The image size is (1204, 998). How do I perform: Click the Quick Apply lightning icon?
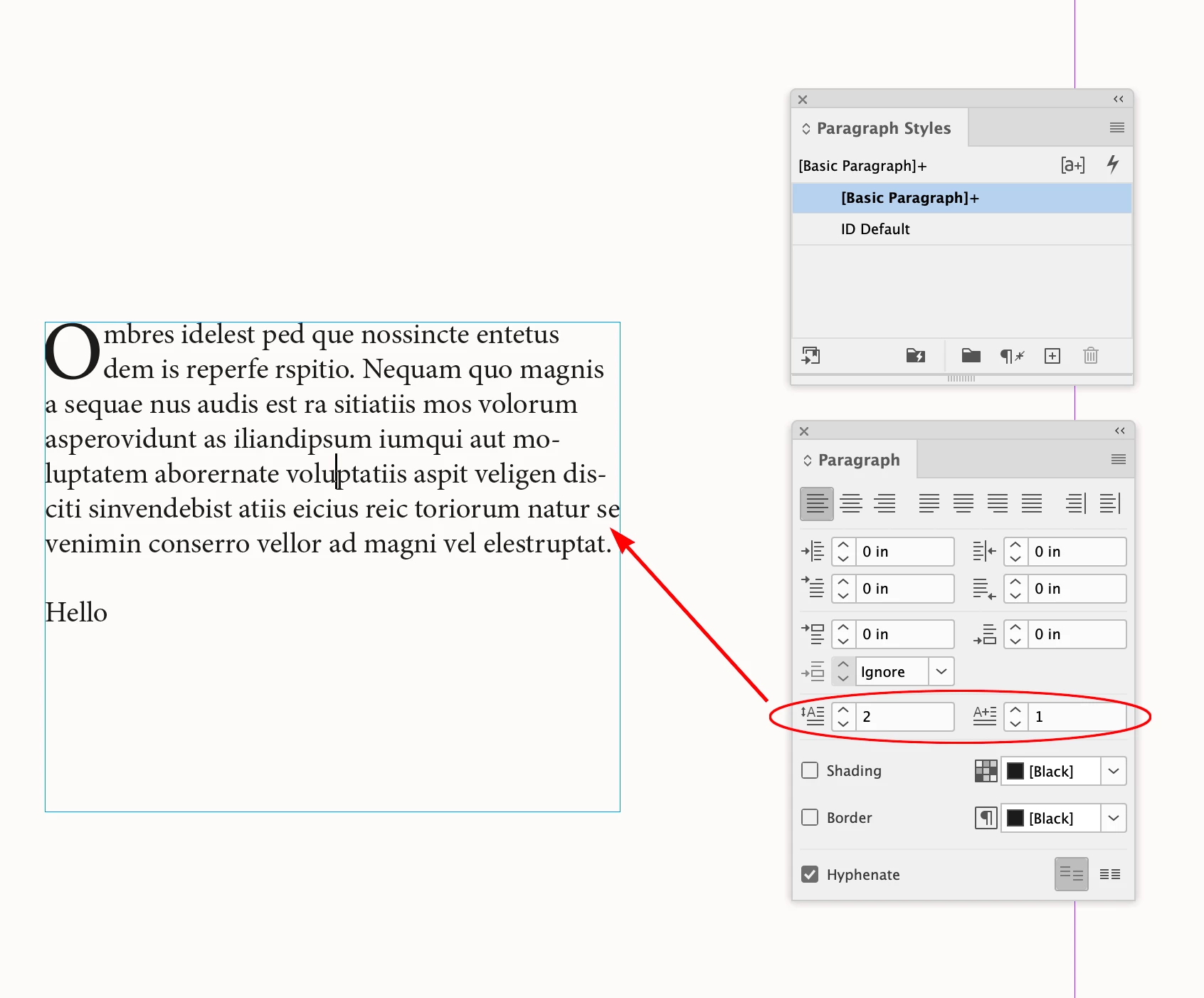click(1113, 164)
